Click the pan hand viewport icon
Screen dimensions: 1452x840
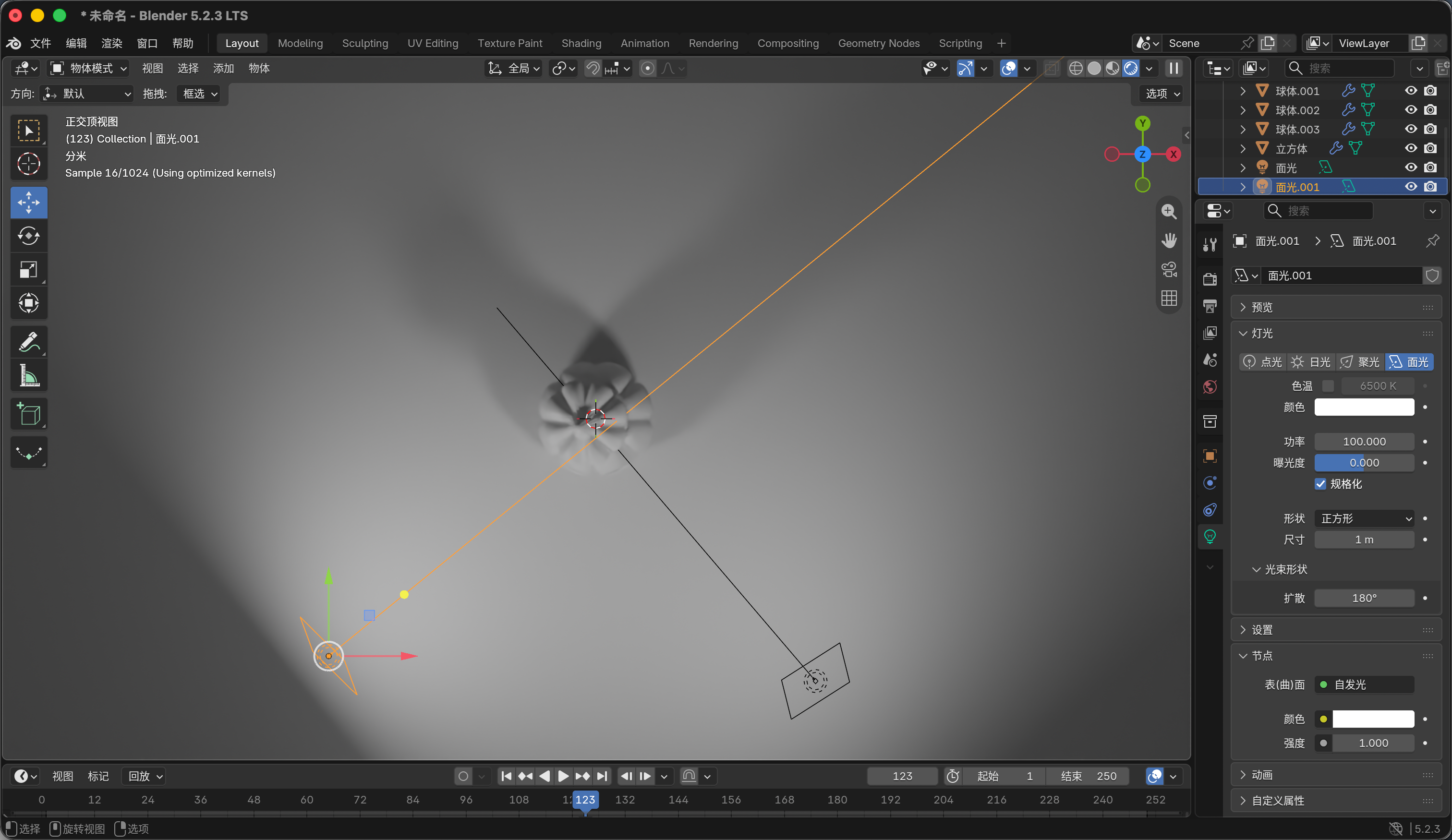click(x=1169, y=240)
